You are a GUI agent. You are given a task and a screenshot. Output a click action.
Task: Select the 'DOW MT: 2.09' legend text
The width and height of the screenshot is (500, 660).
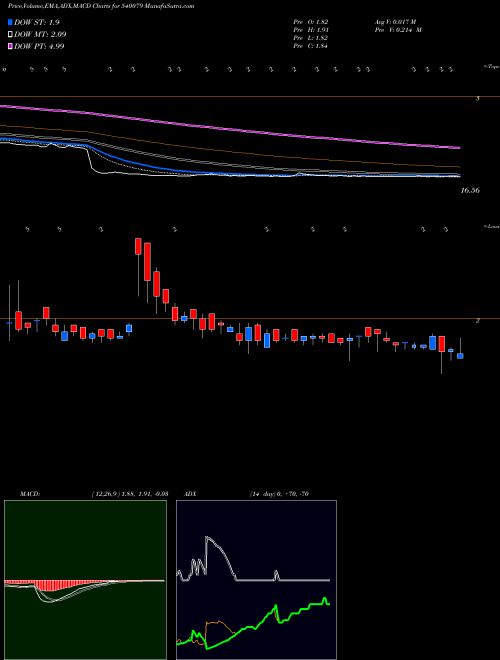click(40, 35)
